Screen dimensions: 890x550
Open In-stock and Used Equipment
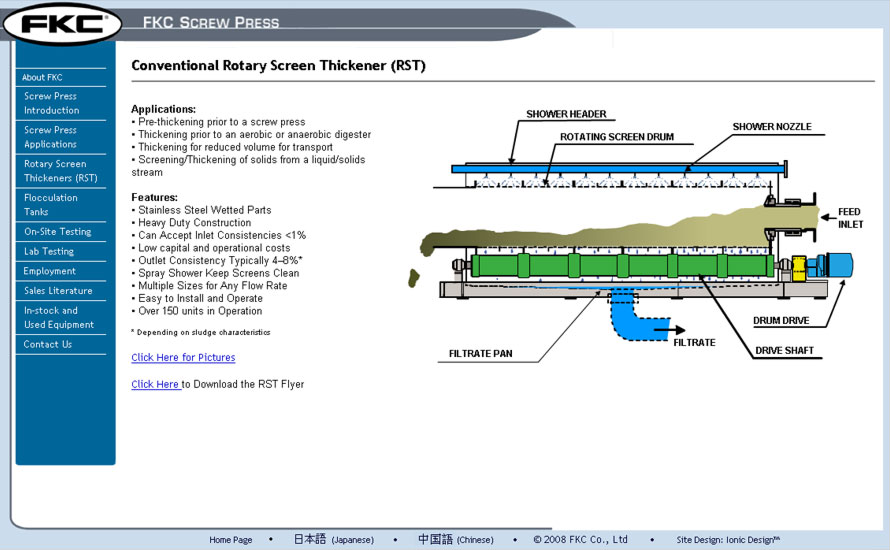(x=59, y=318)
